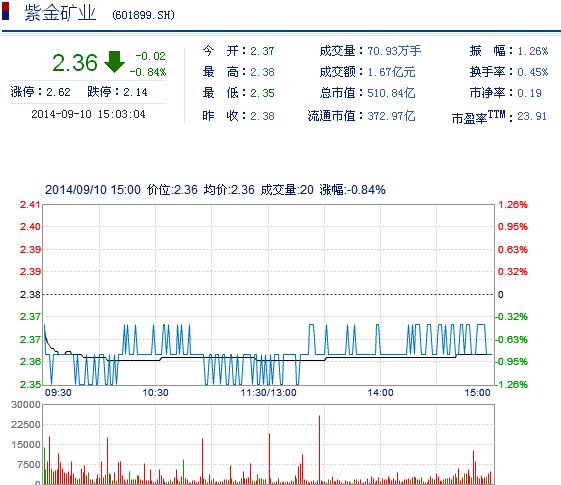
Task: Click total market cap 510.84亿
Action: [x=391, y=93]
